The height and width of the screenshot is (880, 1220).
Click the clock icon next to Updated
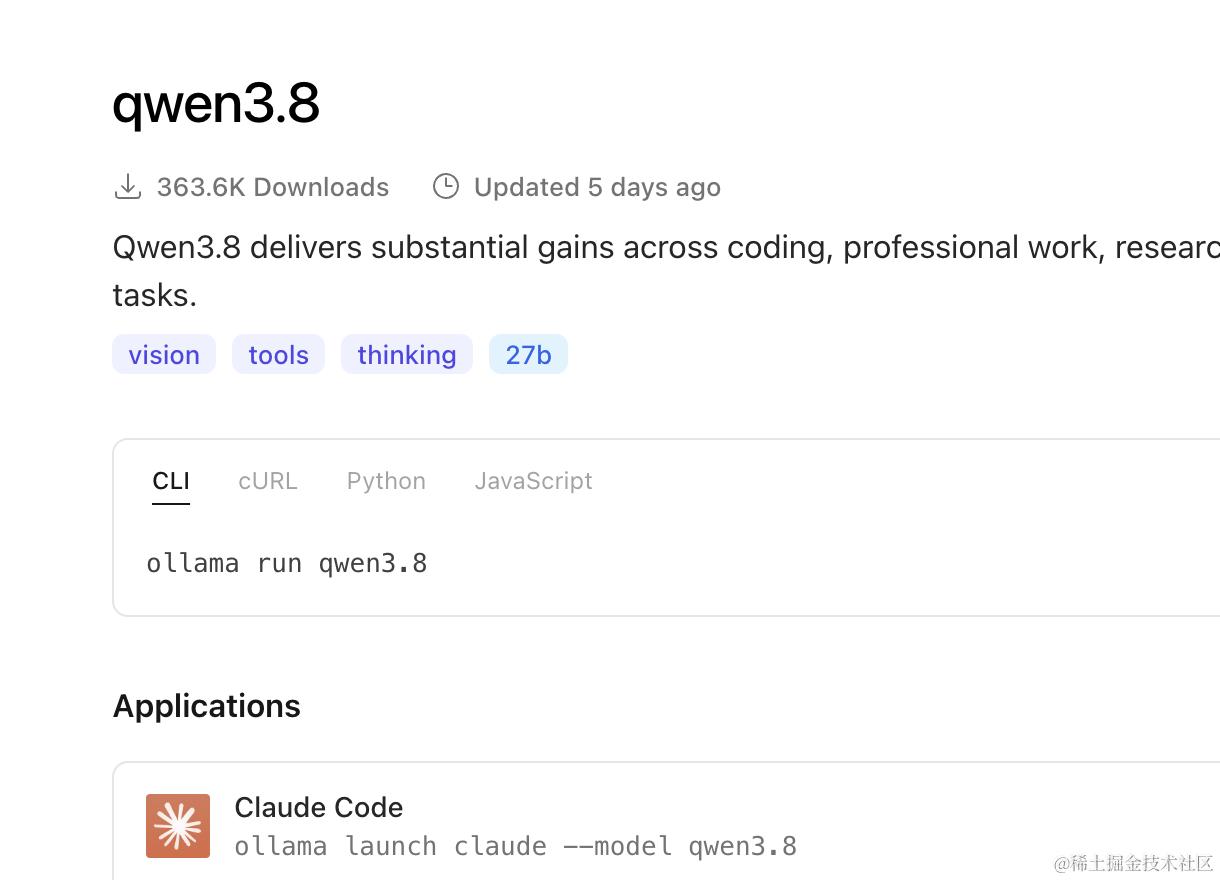445,187
